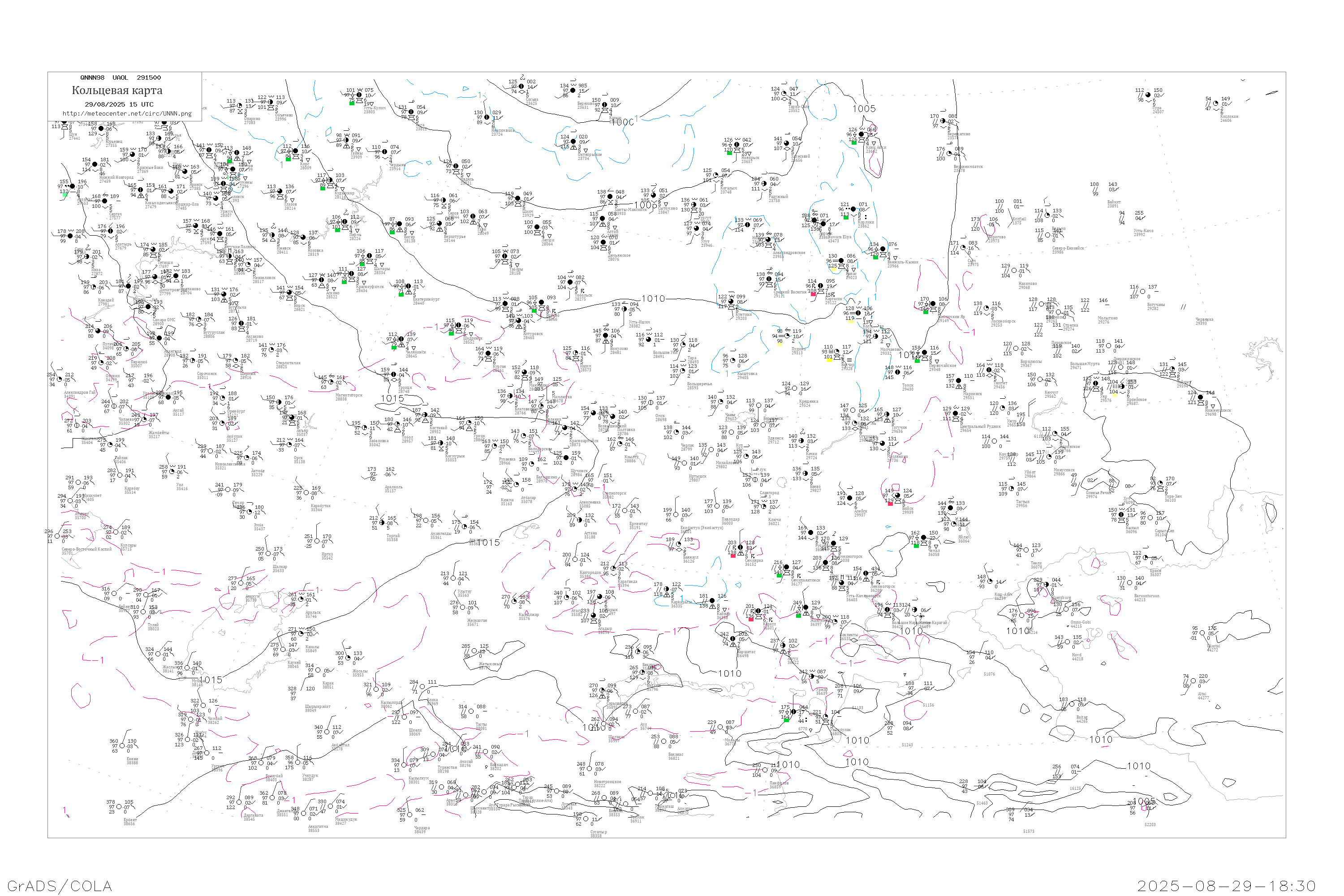Open the meteocenter.net UNNN.png URL
This screenshot has width=1344, height=896.
click(x=127, y=114)
